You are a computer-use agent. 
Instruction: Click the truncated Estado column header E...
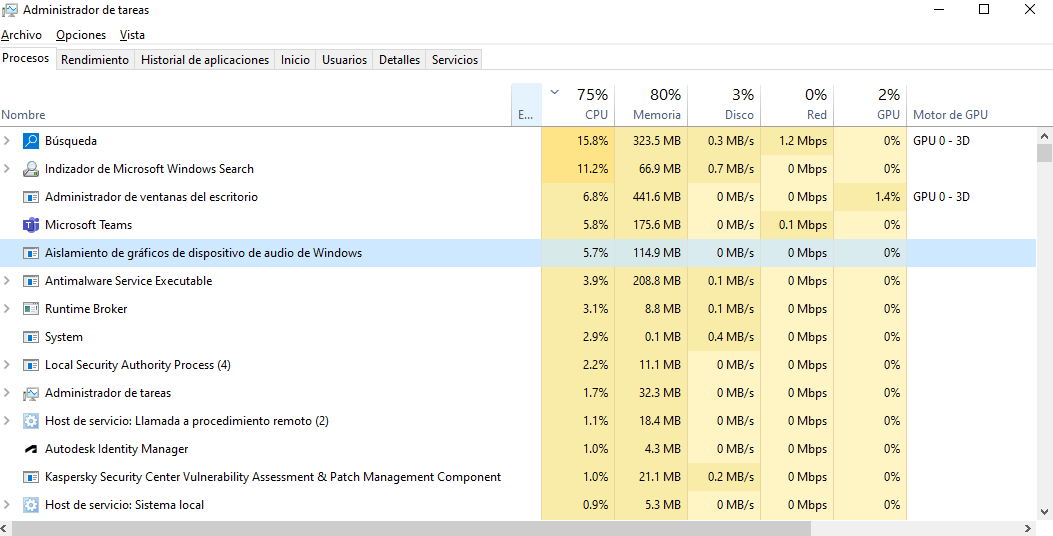click(x=526, y=105)
